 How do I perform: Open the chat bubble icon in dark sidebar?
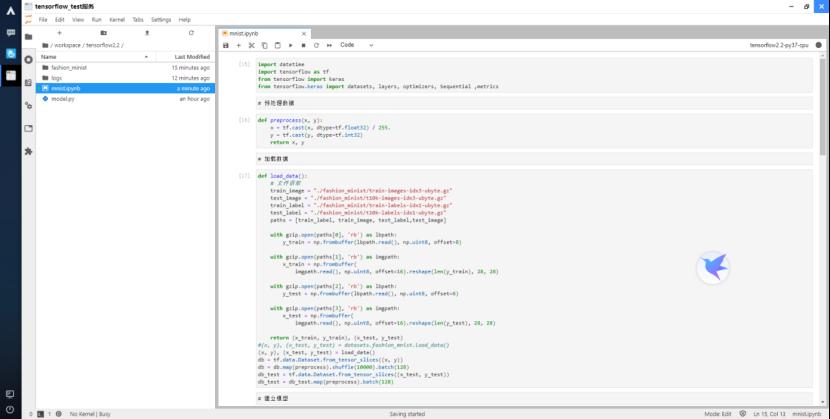(x=11, y=32)
